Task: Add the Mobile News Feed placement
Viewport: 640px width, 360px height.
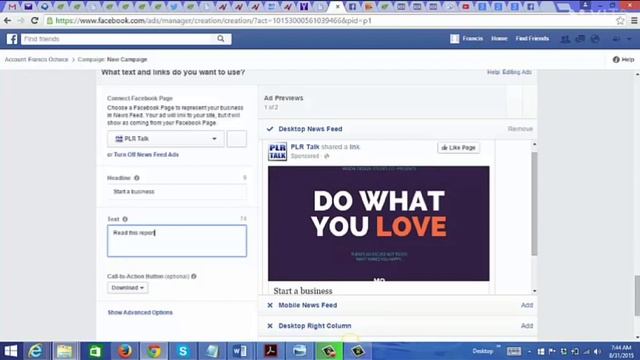Action: pos(527,305)
